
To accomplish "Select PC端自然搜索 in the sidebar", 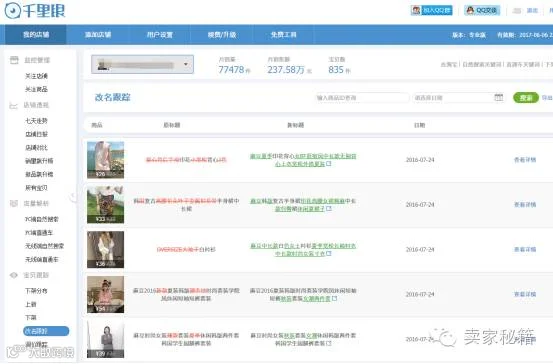I will [42, 219].
